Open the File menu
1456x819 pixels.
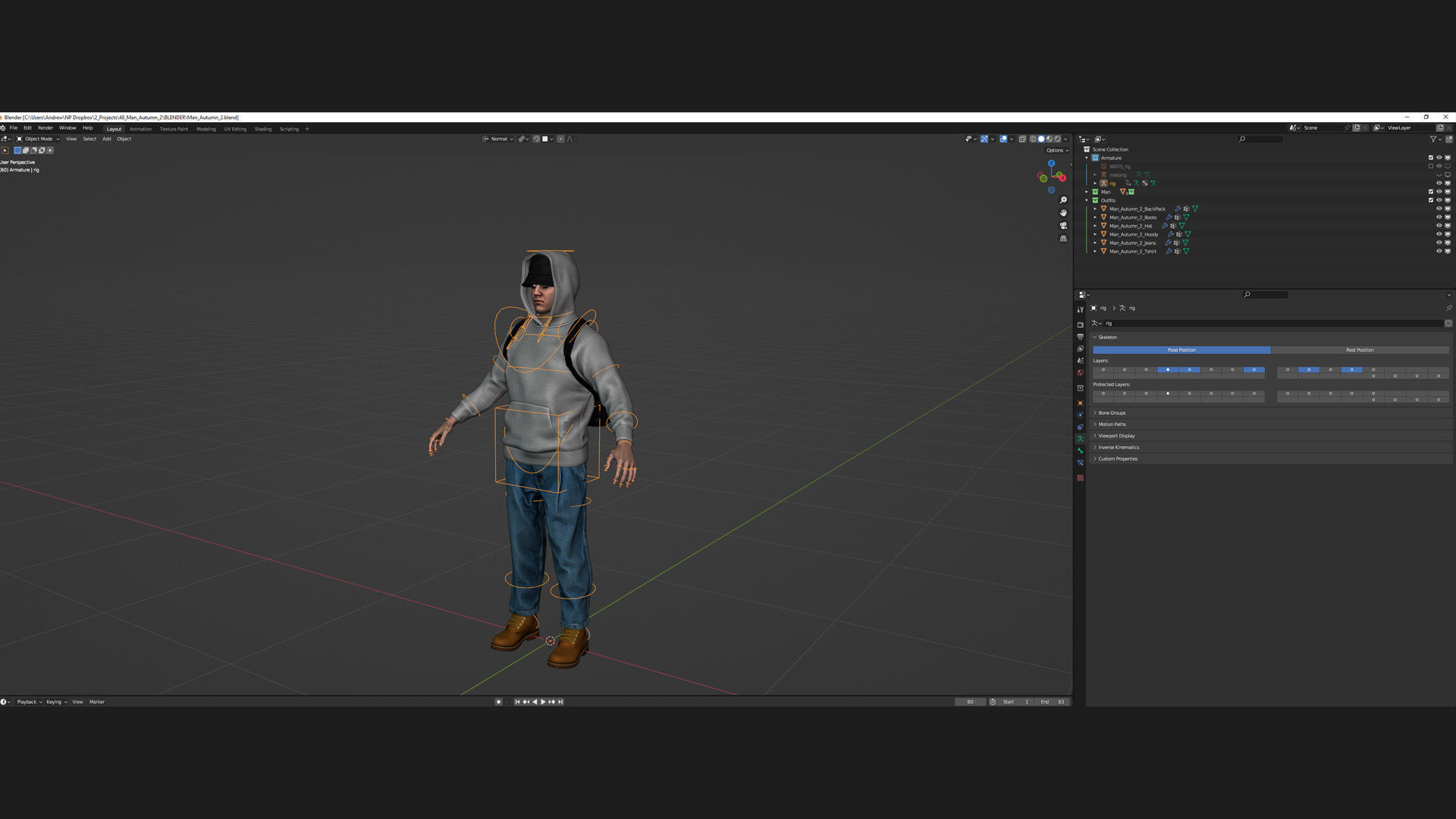pos(14,128)
